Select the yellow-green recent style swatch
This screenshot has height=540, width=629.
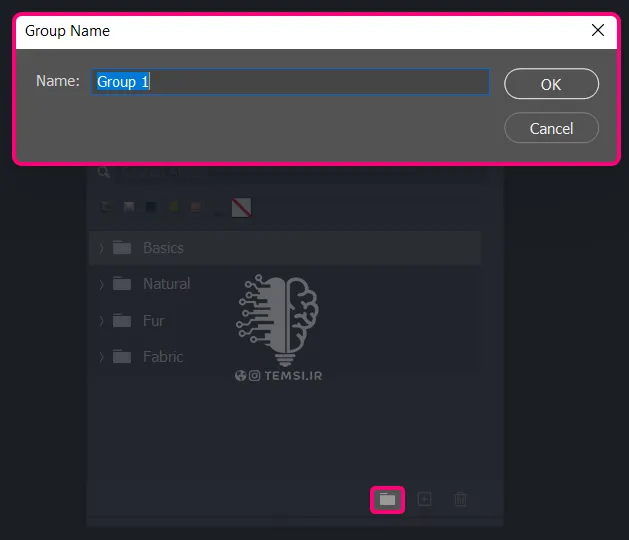(x=174, y=207)
